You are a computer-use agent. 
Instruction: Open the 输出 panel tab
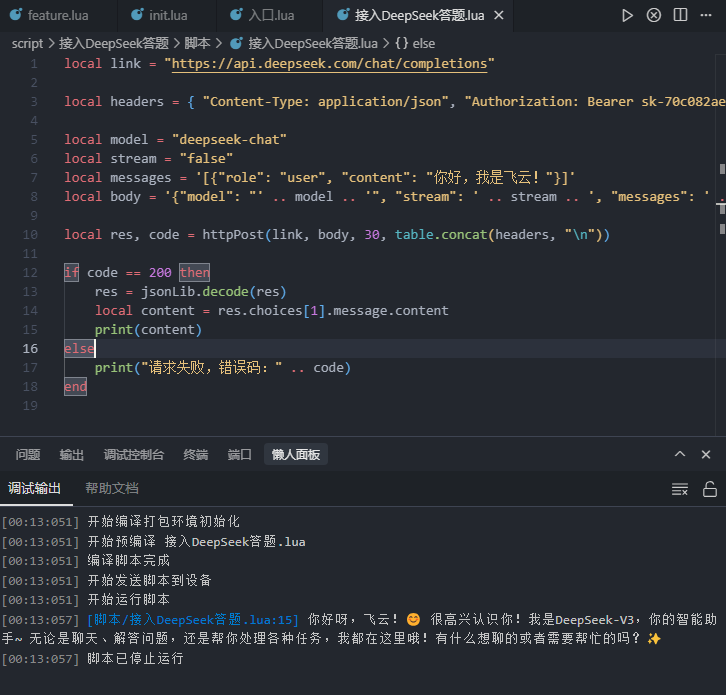[x=72, y=455]
